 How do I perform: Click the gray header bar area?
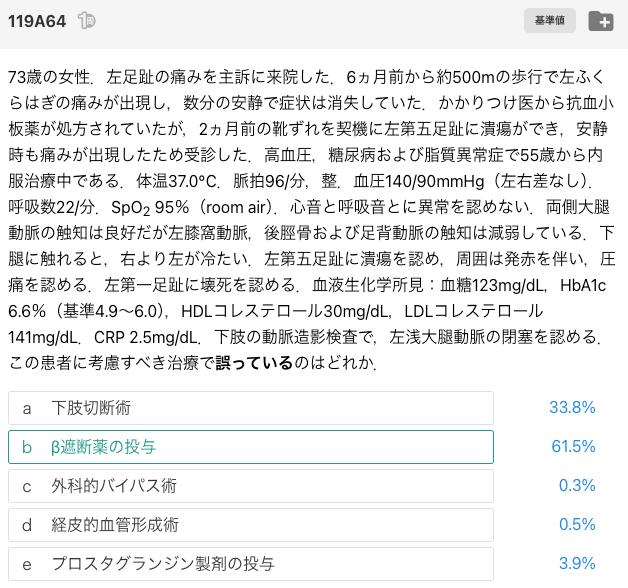coord(314,24)
